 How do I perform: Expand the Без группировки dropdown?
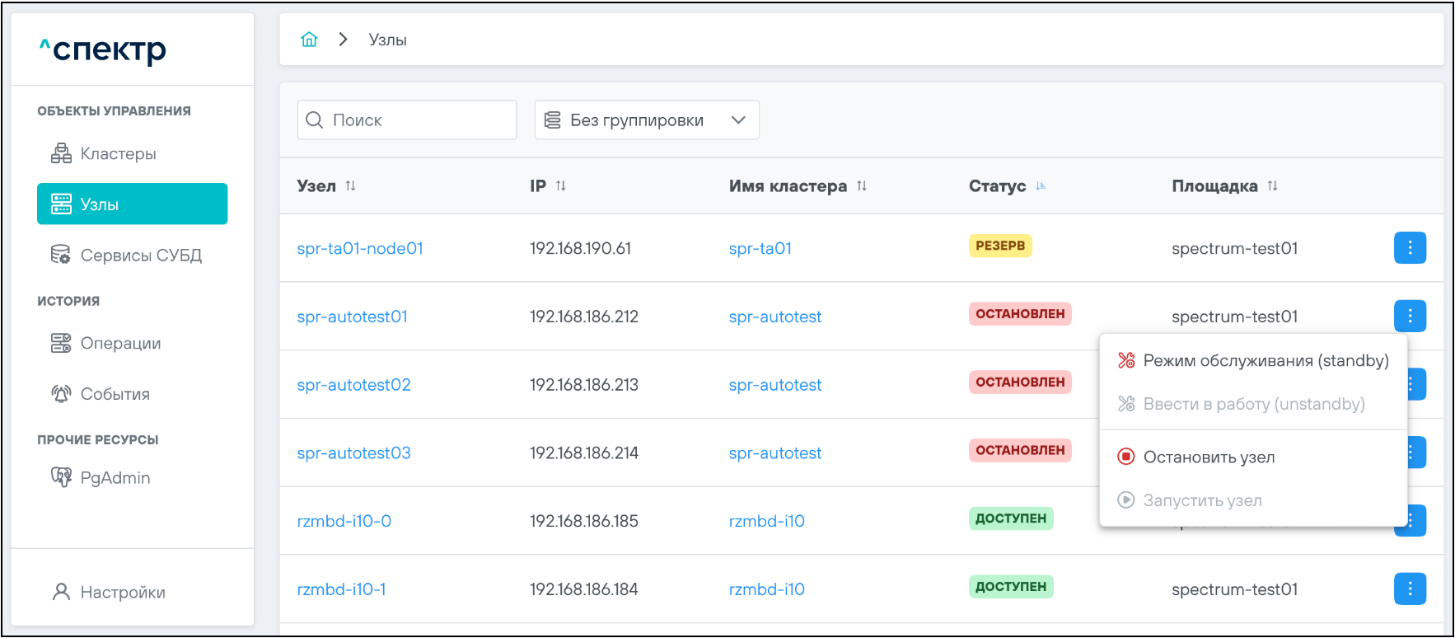pos(647,120)
